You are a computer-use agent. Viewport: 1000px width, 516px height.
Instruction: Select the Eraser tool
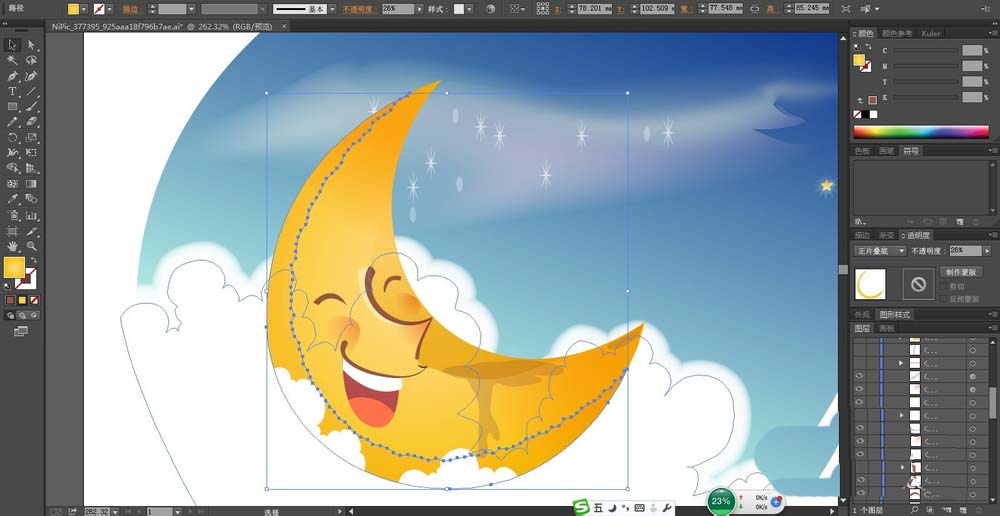pos(31,122)
